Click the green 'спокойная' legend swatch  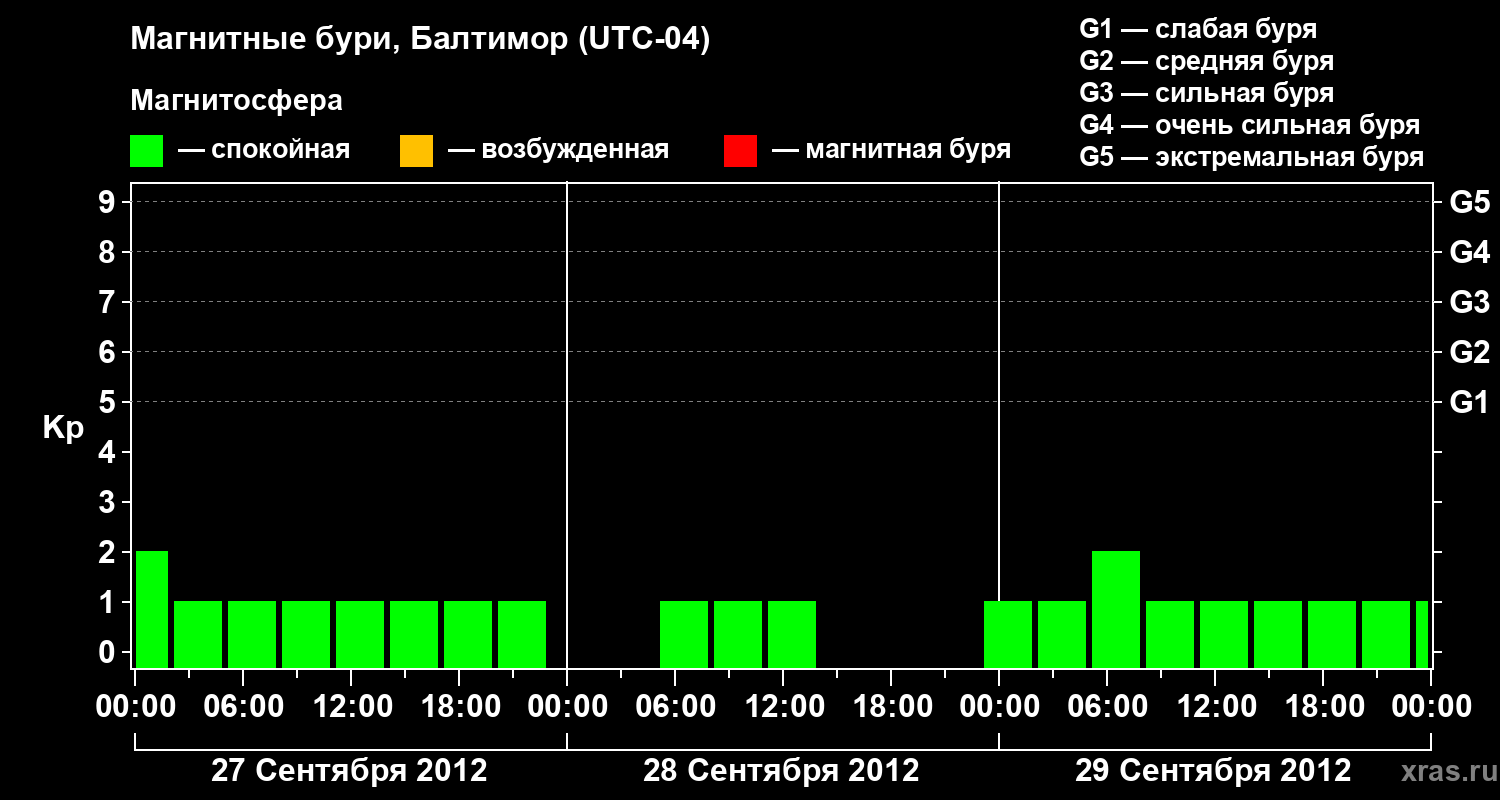tap(147, 151)
